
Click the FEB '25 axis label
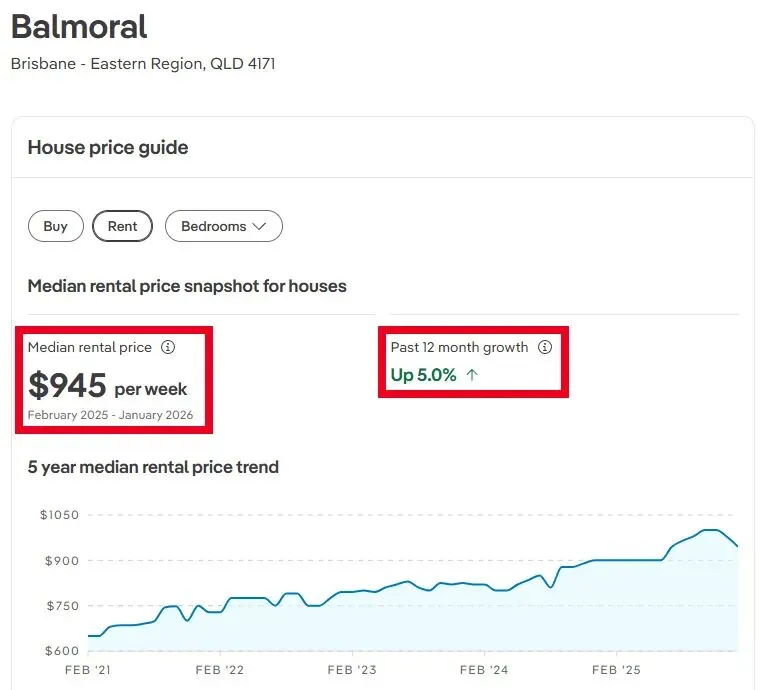point(616,670)
